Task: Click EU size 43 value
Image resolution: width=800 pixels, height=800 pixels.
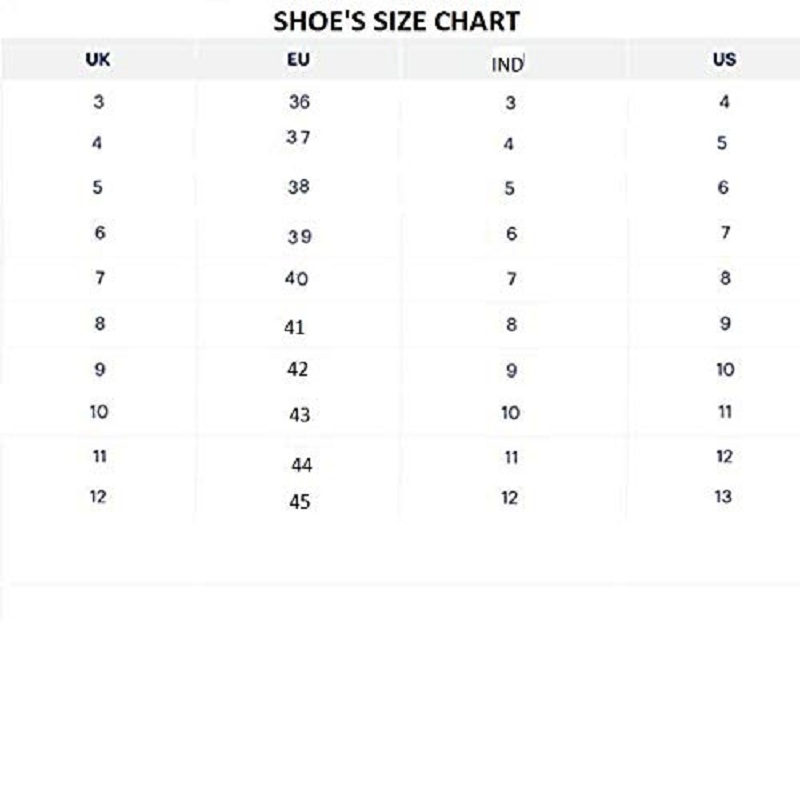Action: point(299,415)
